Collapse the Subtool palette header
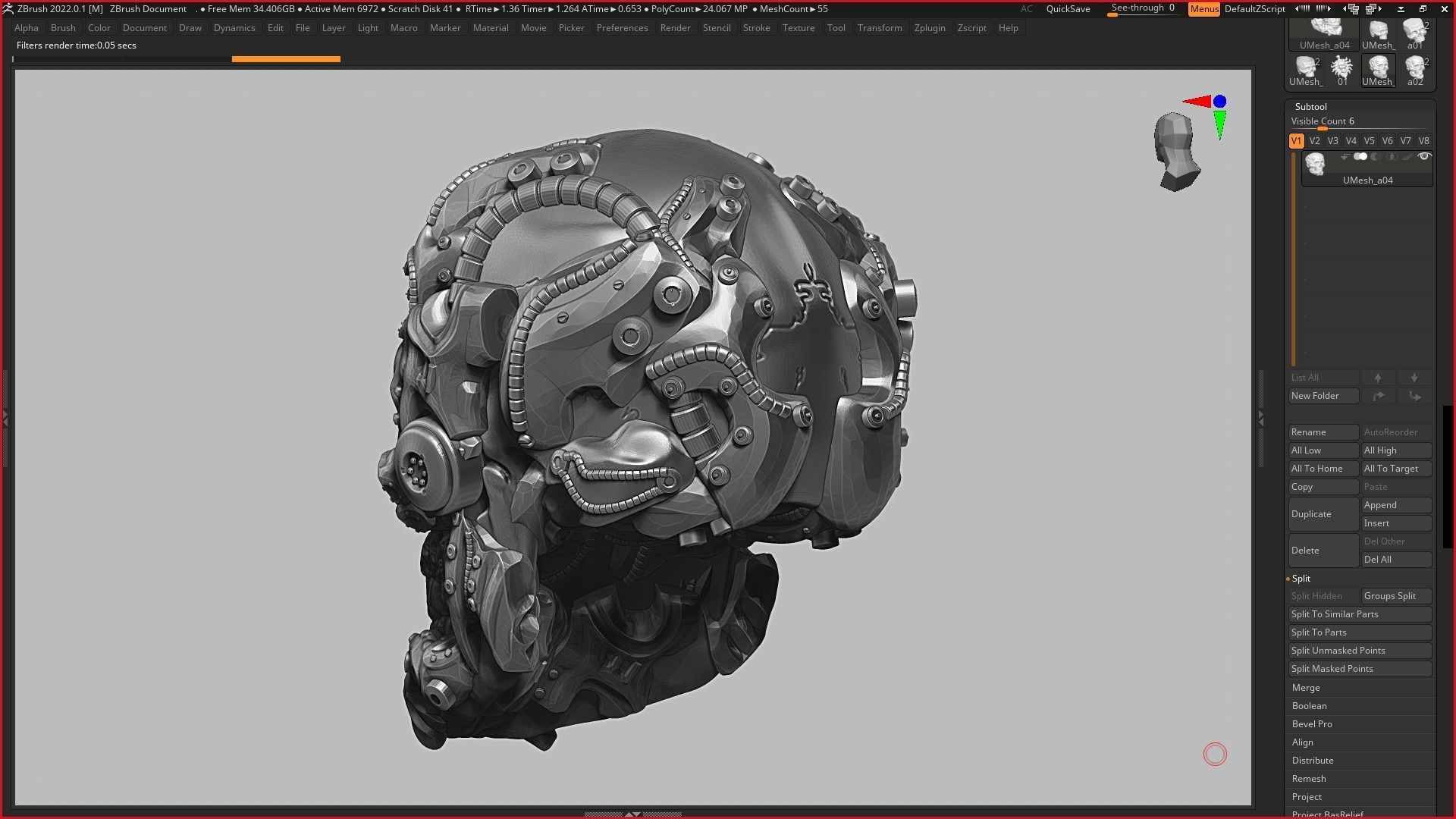Image resolution: width=1456 pixels, height=819 pixels. pos(1311,107)
